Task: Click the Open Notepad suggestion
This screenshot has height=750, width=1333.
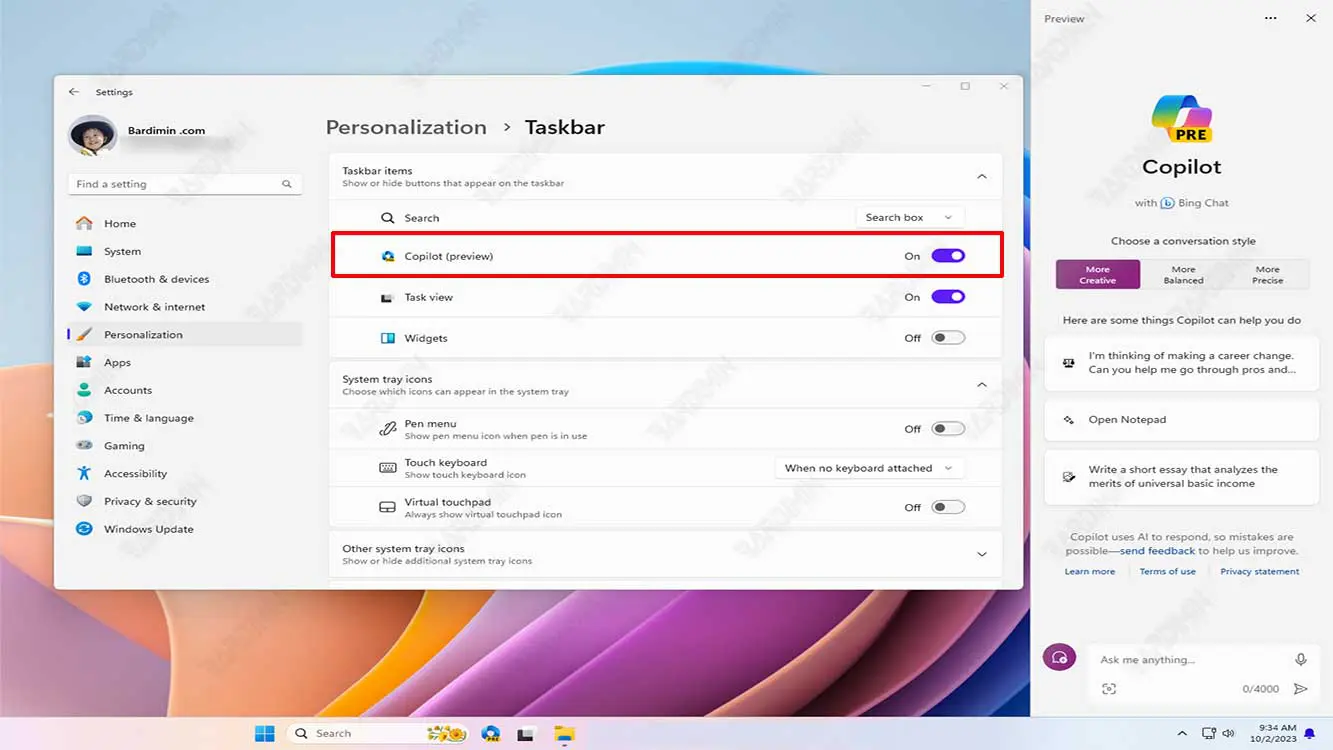Action: 1181,420
